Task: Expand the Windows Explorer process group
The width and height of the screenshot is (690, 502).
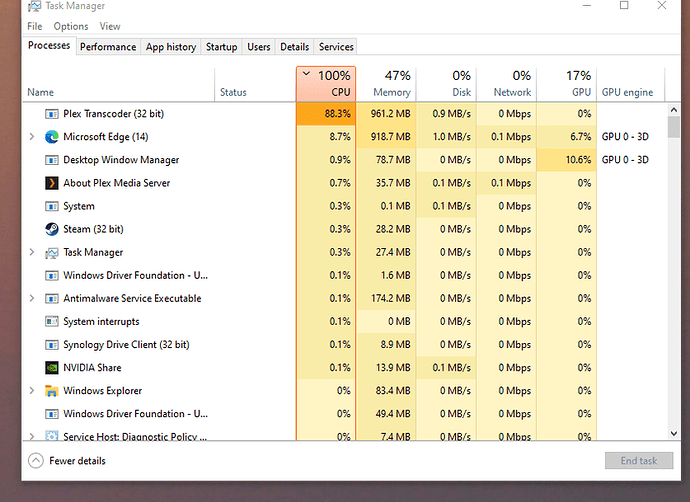Action: [x=32, y=391]
